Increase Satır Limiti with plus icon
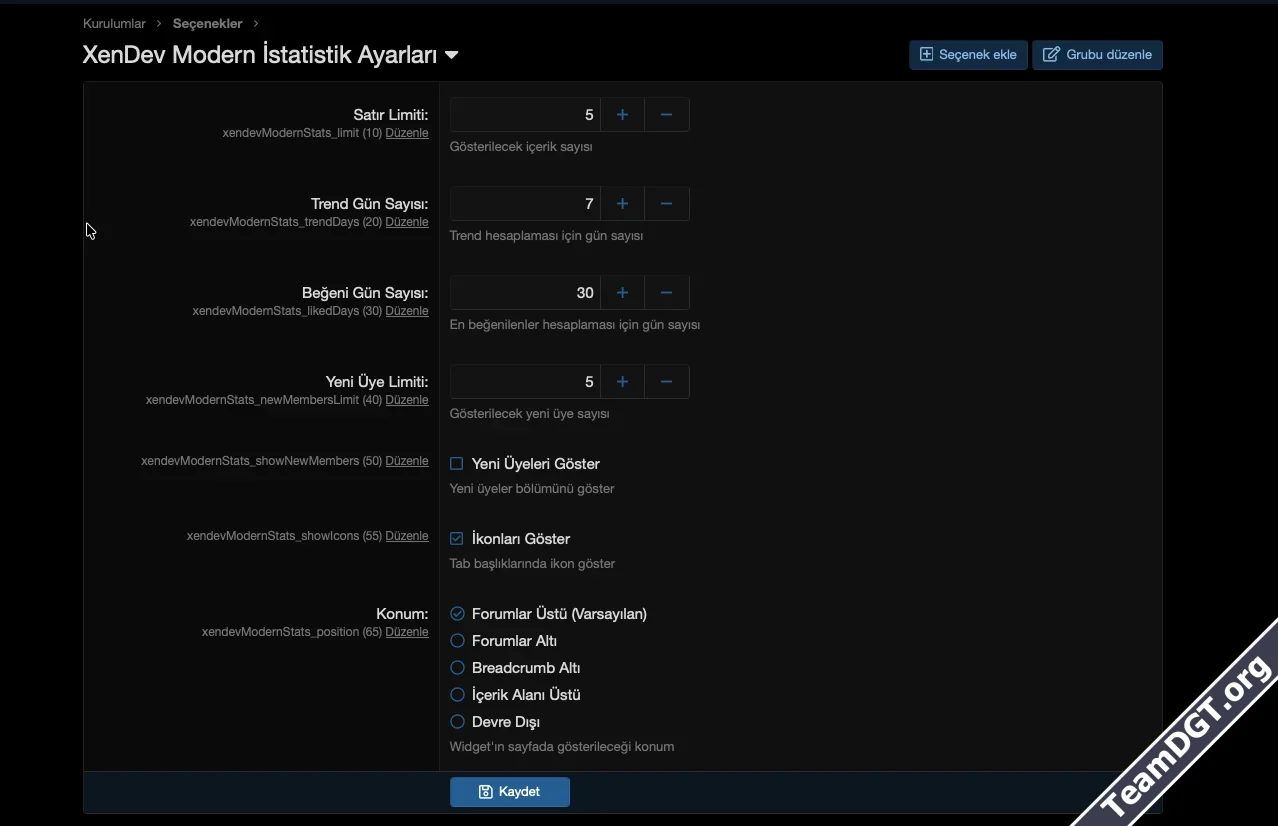Screen dimensions: 1278x826 (x=622, y=115)
